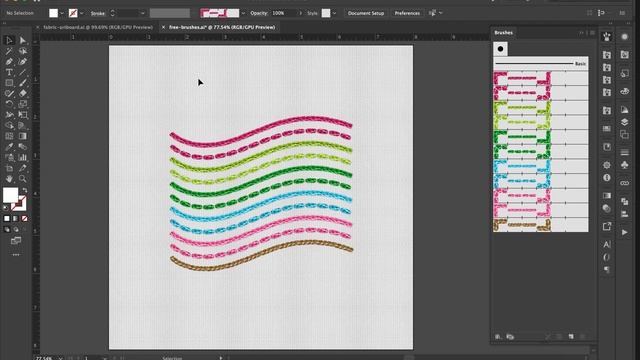The height and width of the screenshot is (360, 640).
Task: Open the Brush Libraries menu button
Action: 498,337
